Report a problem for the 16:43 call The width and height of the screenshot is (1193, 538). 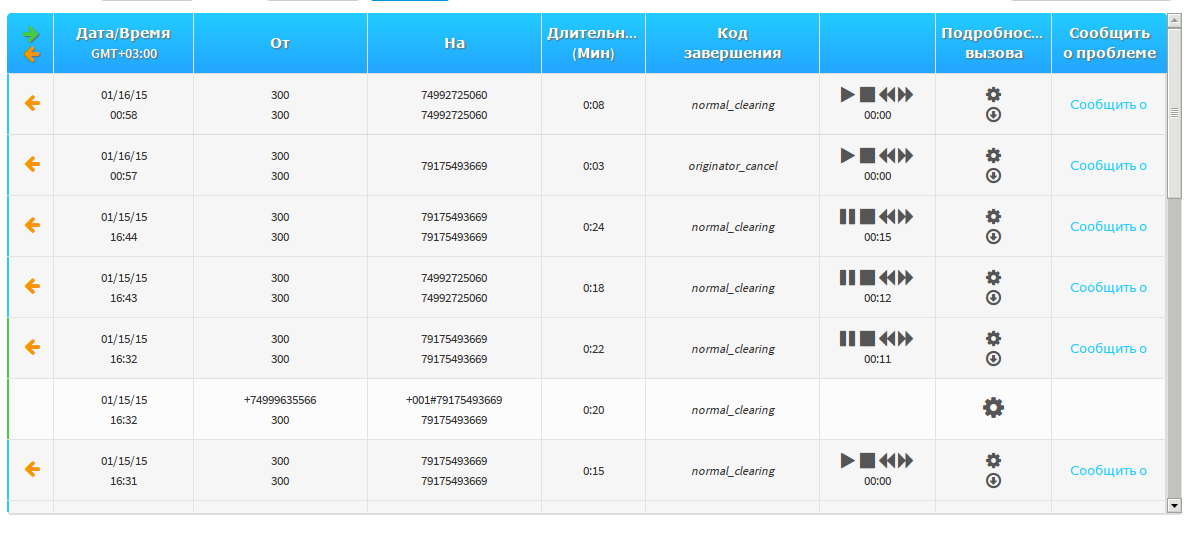pyautogui.click(x=1109, y=288)
